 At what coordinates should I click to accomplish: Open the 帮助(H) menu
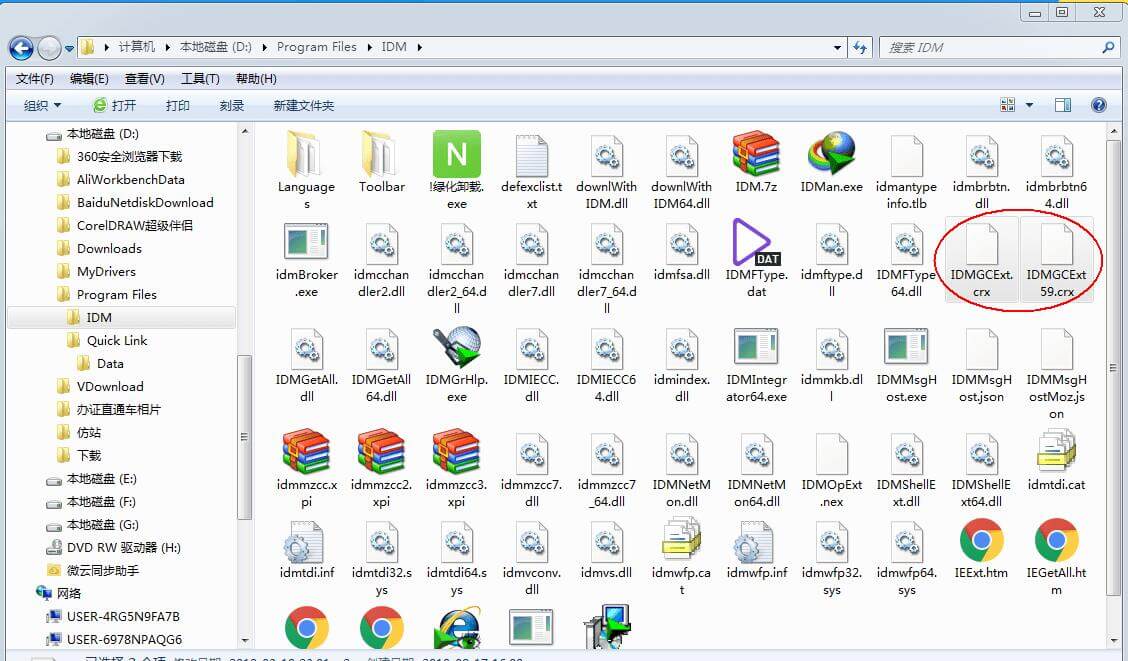point(256,78)
